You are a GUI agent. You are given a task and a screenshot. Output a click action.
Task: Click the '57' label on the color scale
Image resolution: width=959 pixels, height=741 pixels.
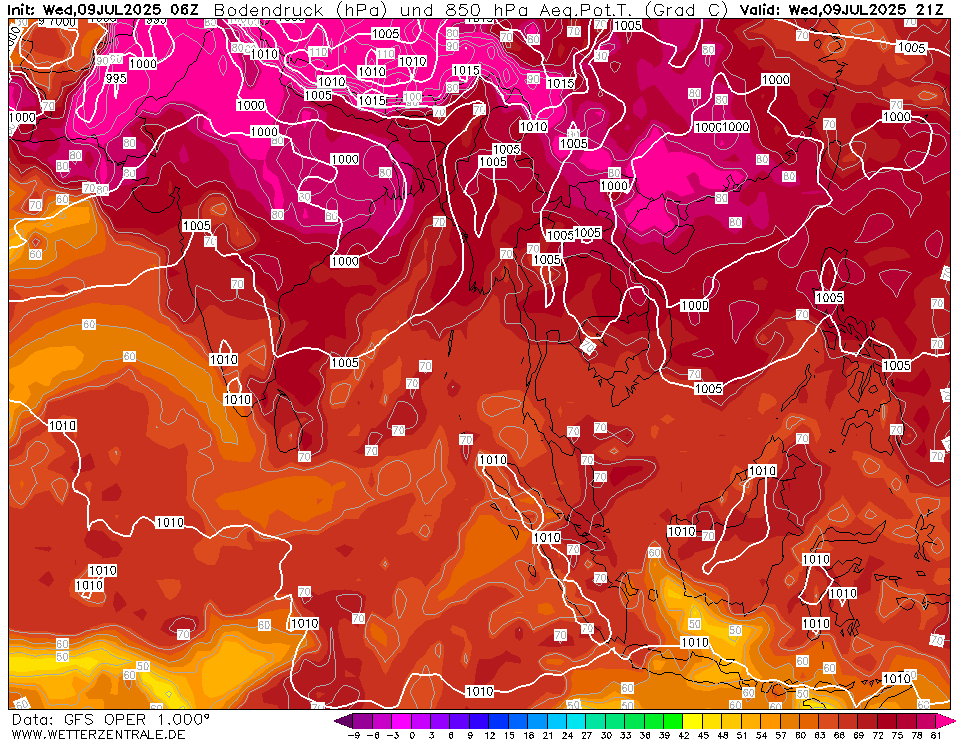tap(781, 735)
